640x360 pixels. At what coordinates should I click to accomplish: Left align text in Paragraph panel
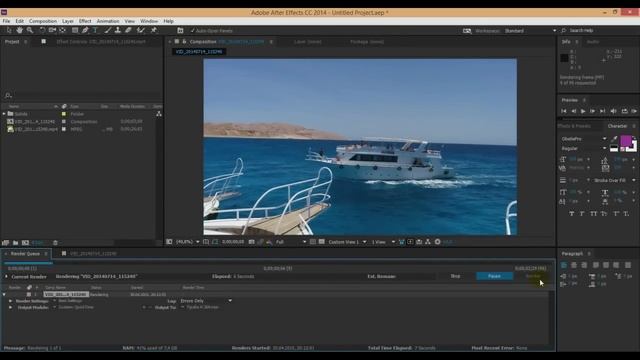click(x=564, y=265)
